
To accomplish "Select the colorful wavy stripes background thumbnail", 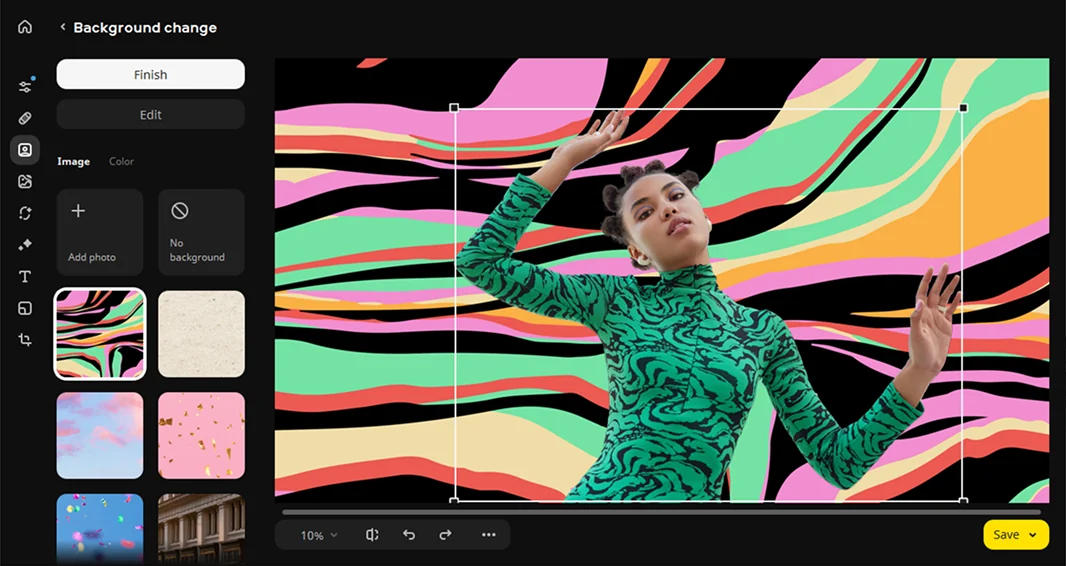I will [x=100, y=334].
